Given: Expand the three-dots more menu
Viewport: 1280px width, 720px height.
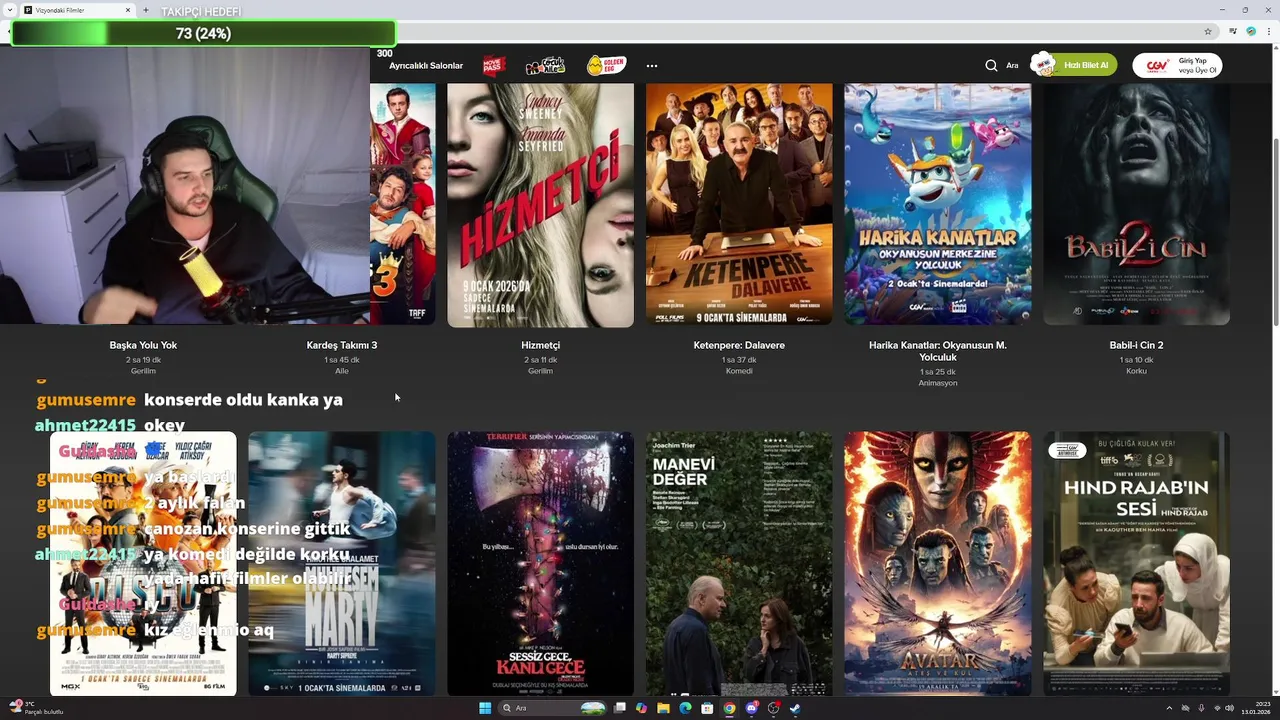Looking at the screenshot, I should (652, 66).
